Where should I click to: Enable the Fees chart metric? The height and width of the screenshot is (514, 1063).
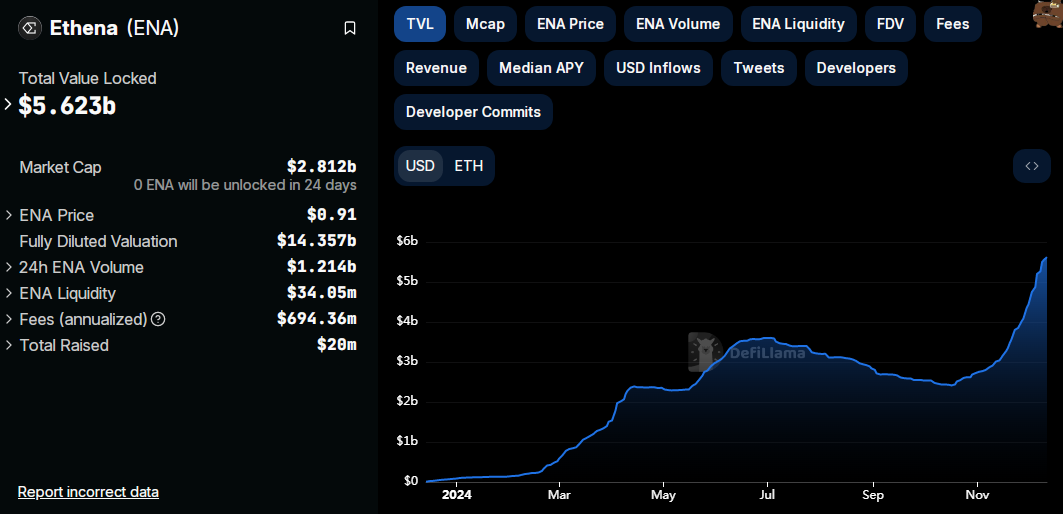[x=952, y=24]
